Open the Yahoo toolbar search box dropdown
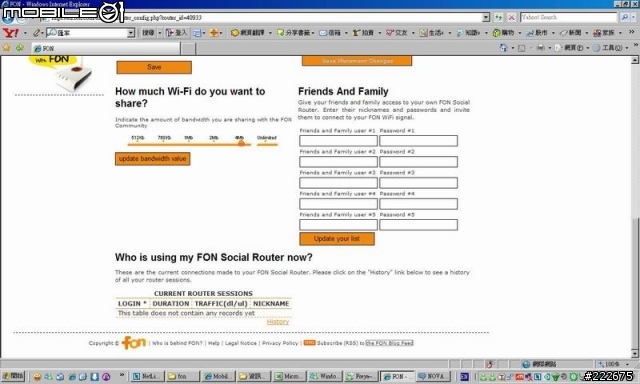The height and width of the screenshot is (384, 640). (131, 33)
